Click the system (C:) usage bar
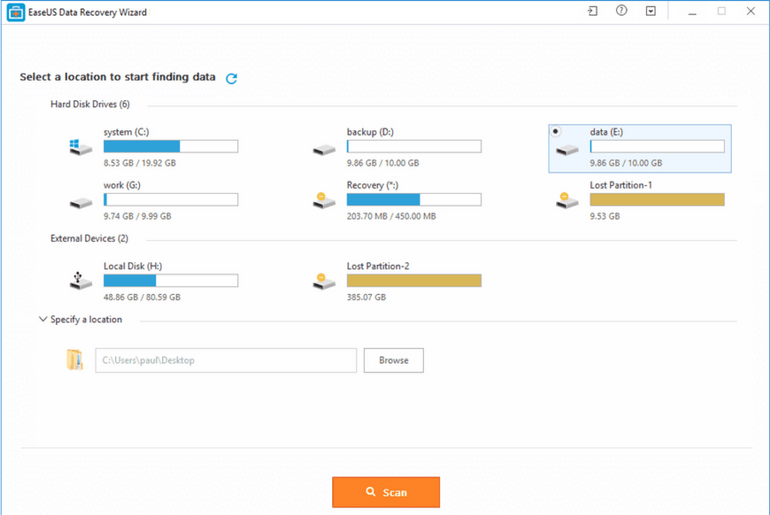 171,146
